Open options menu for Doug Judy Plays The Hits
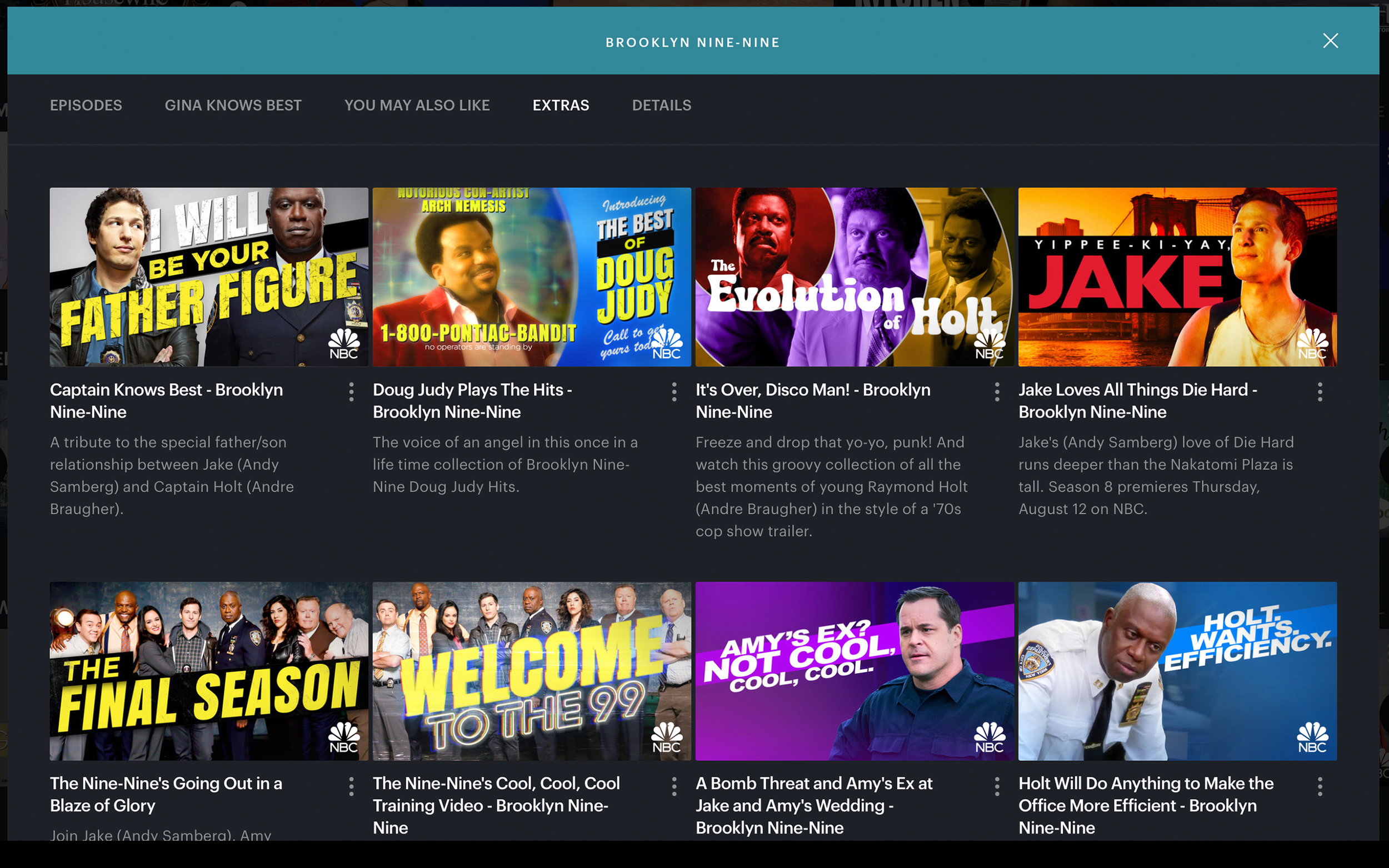 coord(674,392)
